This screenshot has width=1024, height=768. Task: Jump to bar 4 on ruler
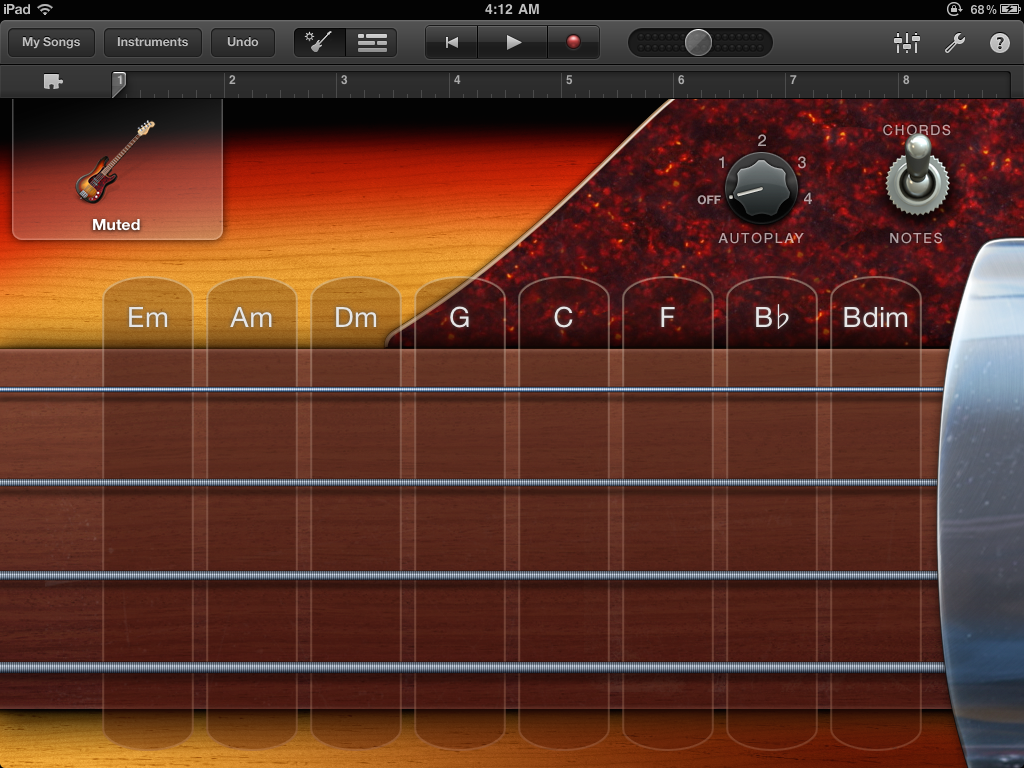(x=457, y=80)
